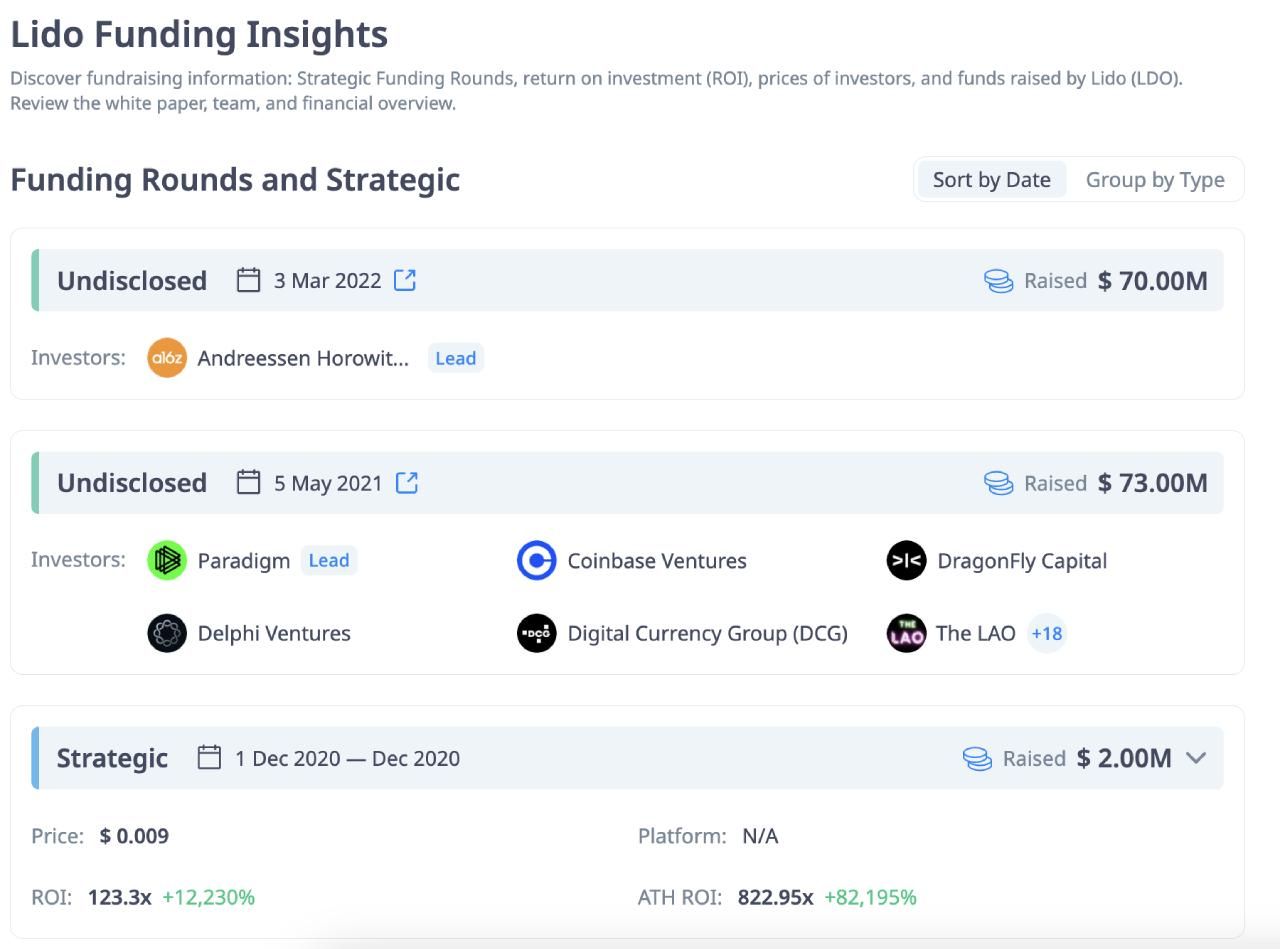The height and width of the screenshot is (949, 1280).
Task: Click coins icon next to $ 2.00M
Action: (978, 758)
